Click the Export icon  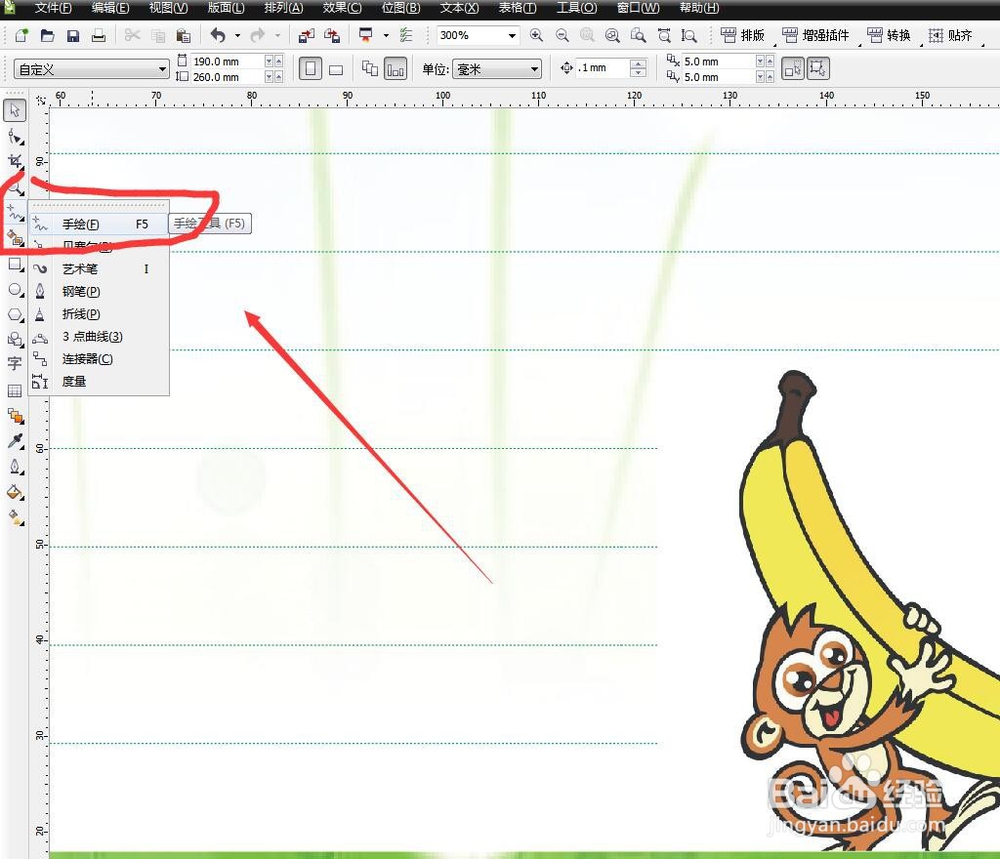(332, 35)
